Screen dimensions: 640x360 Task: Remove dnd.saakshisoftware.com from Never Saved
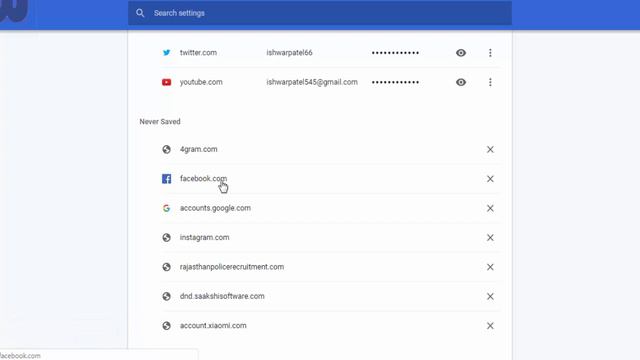(490, 296)
